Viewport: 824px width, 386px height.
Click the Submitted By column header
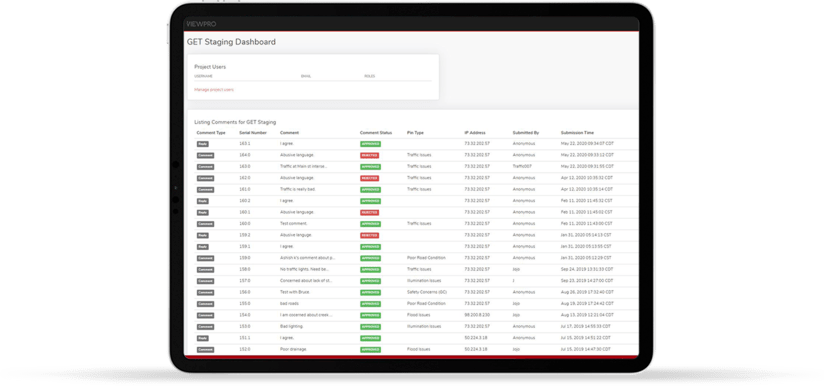click(x=526, y=133)
